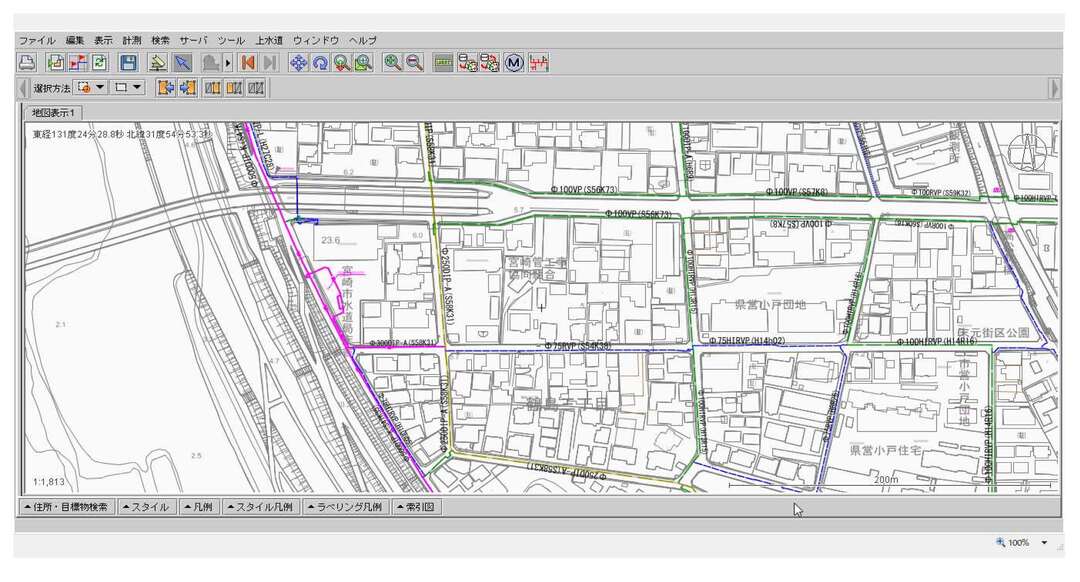1080x582 pixels.
Task: Click the 県営小戸団地 label on the map
Action: pos(771,304)
